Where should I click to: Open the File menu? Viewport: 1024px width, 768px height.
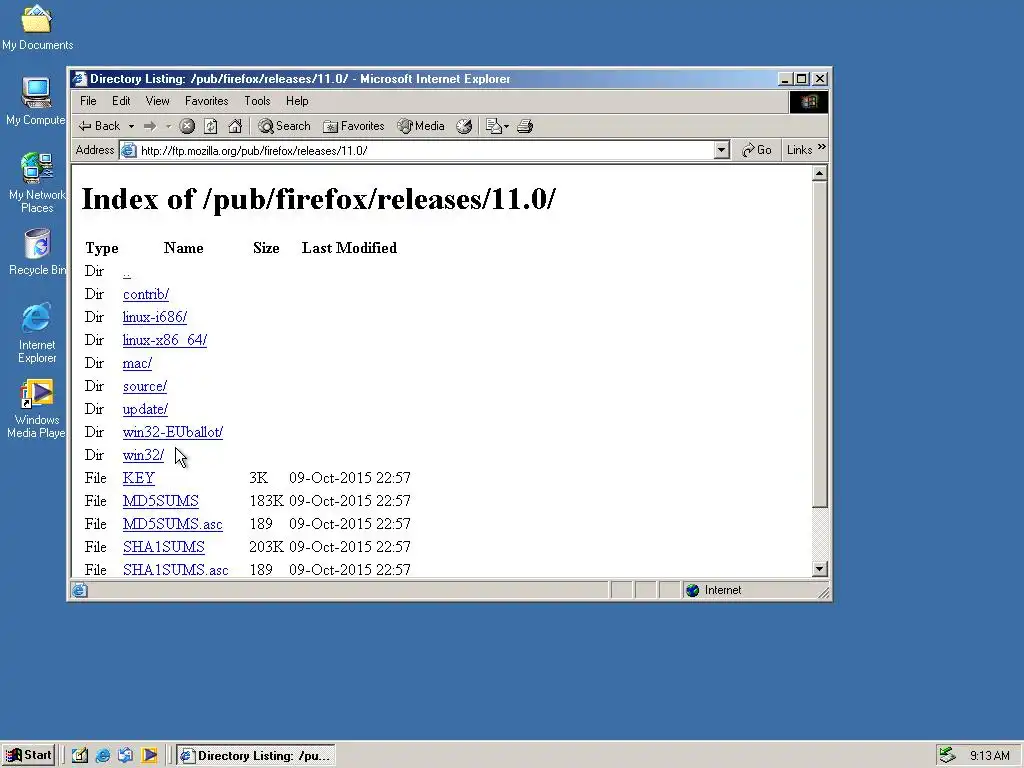pos(88,101)
